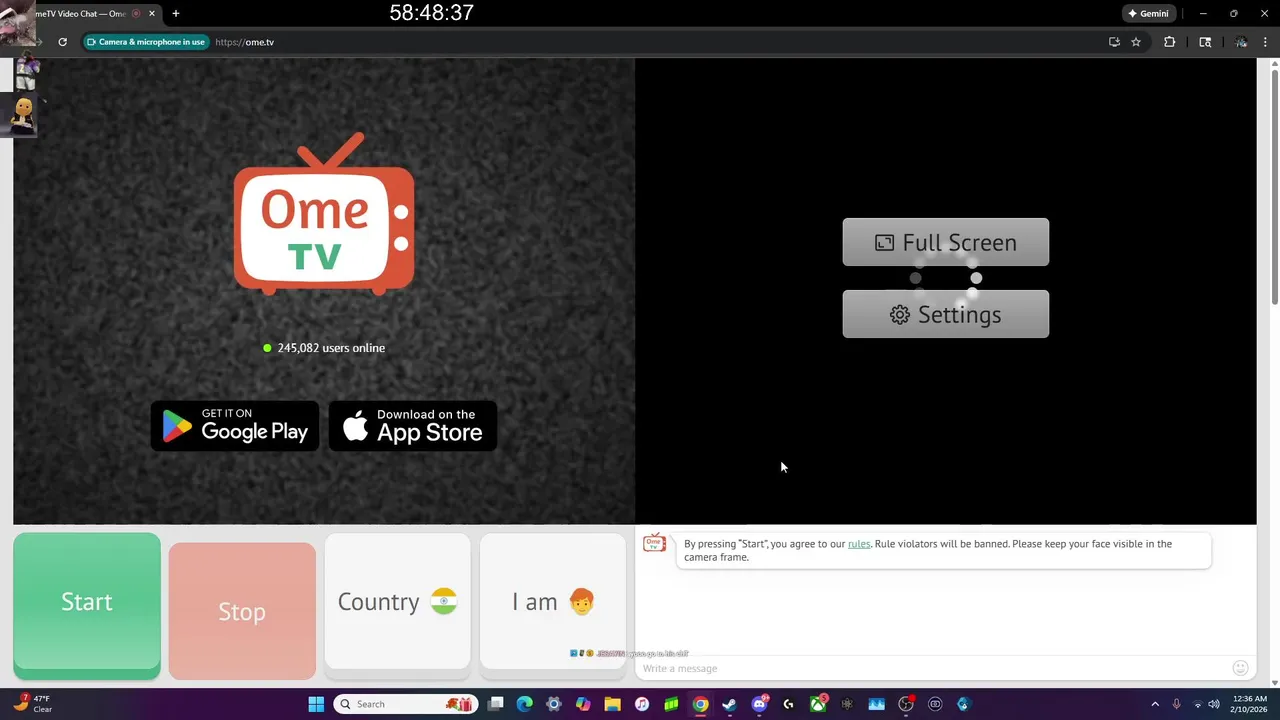Open File Explorer from the taskbar

pos(613,704)
